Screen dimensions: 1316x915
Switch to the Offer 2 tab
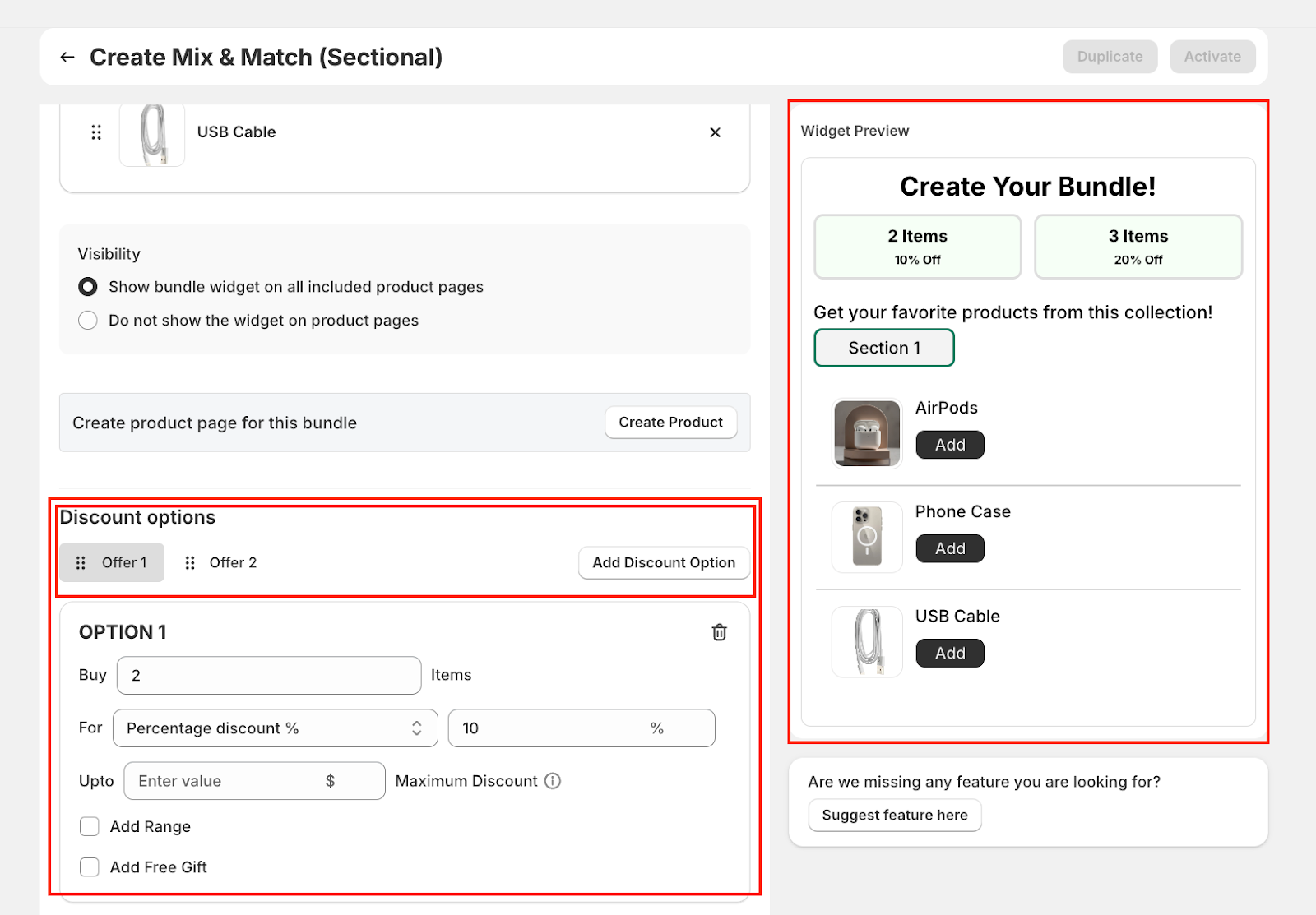pos(232,563)
